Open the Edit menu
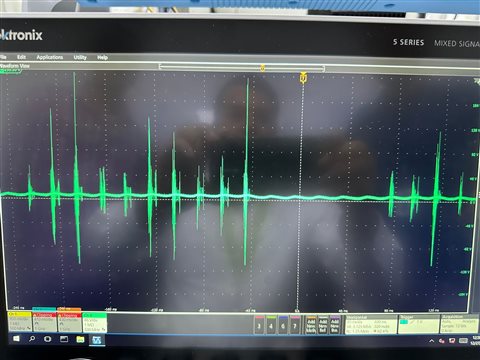This screenshot has width=480, height=360. click(x=21, y=57)
